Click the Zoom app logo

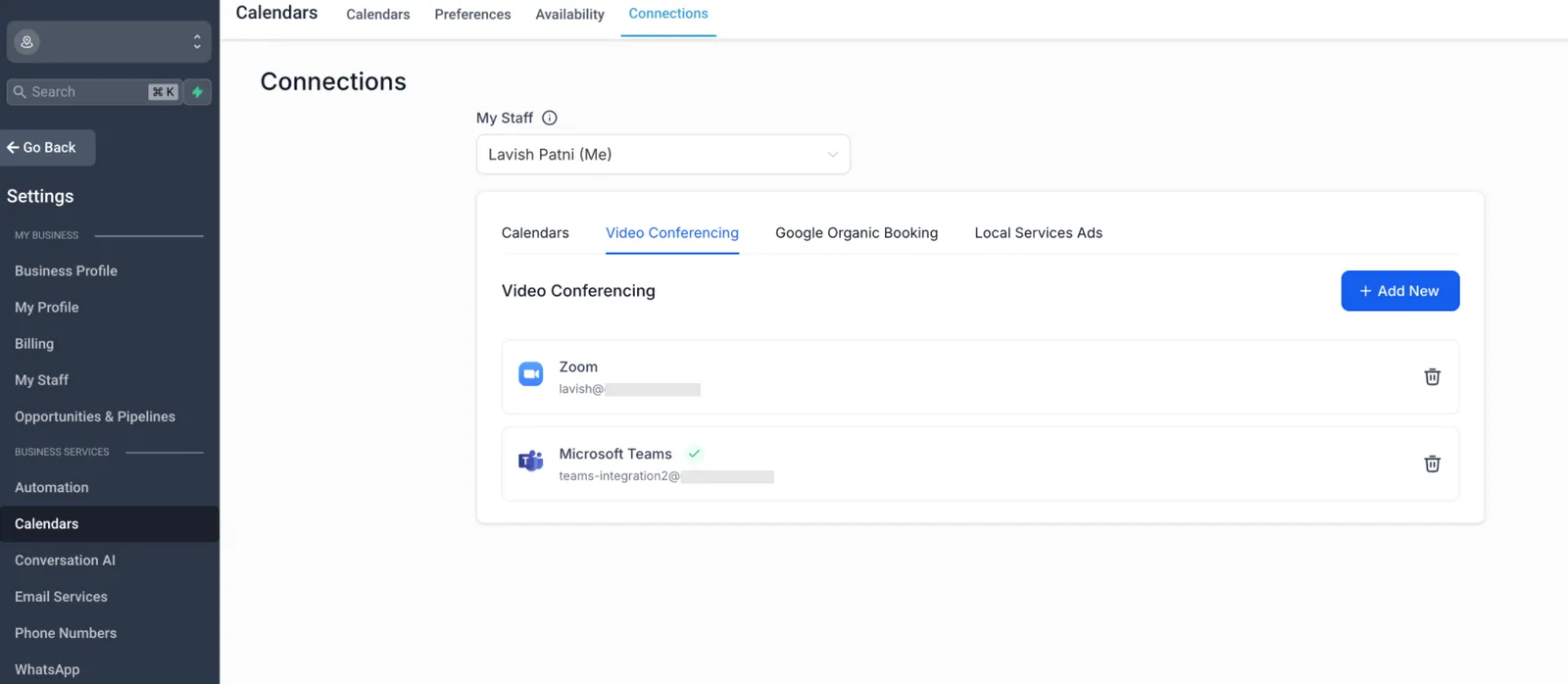[x=531, y=374]
